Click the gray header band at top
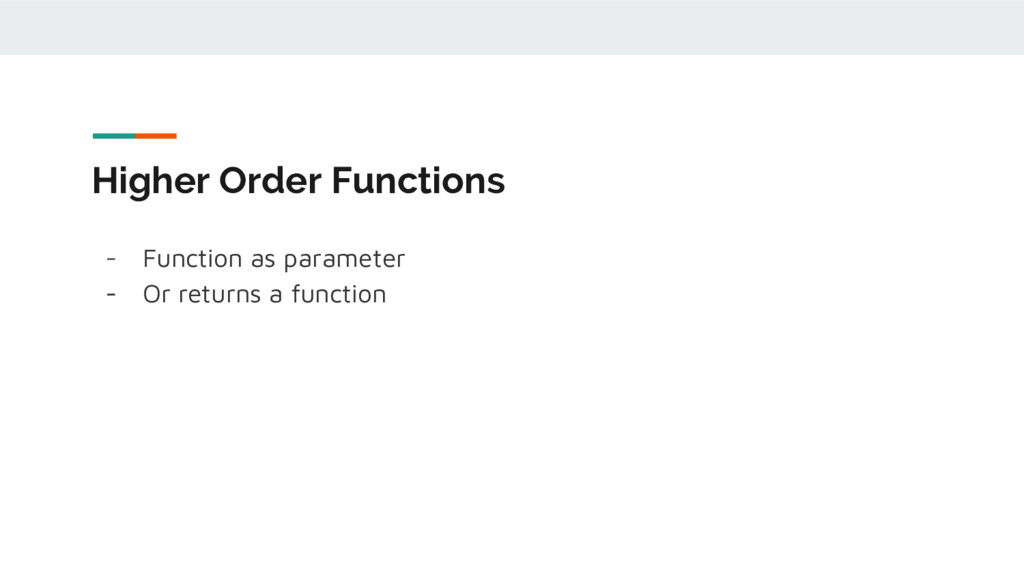The image size is (1024, 576). [x=512, y=27]
